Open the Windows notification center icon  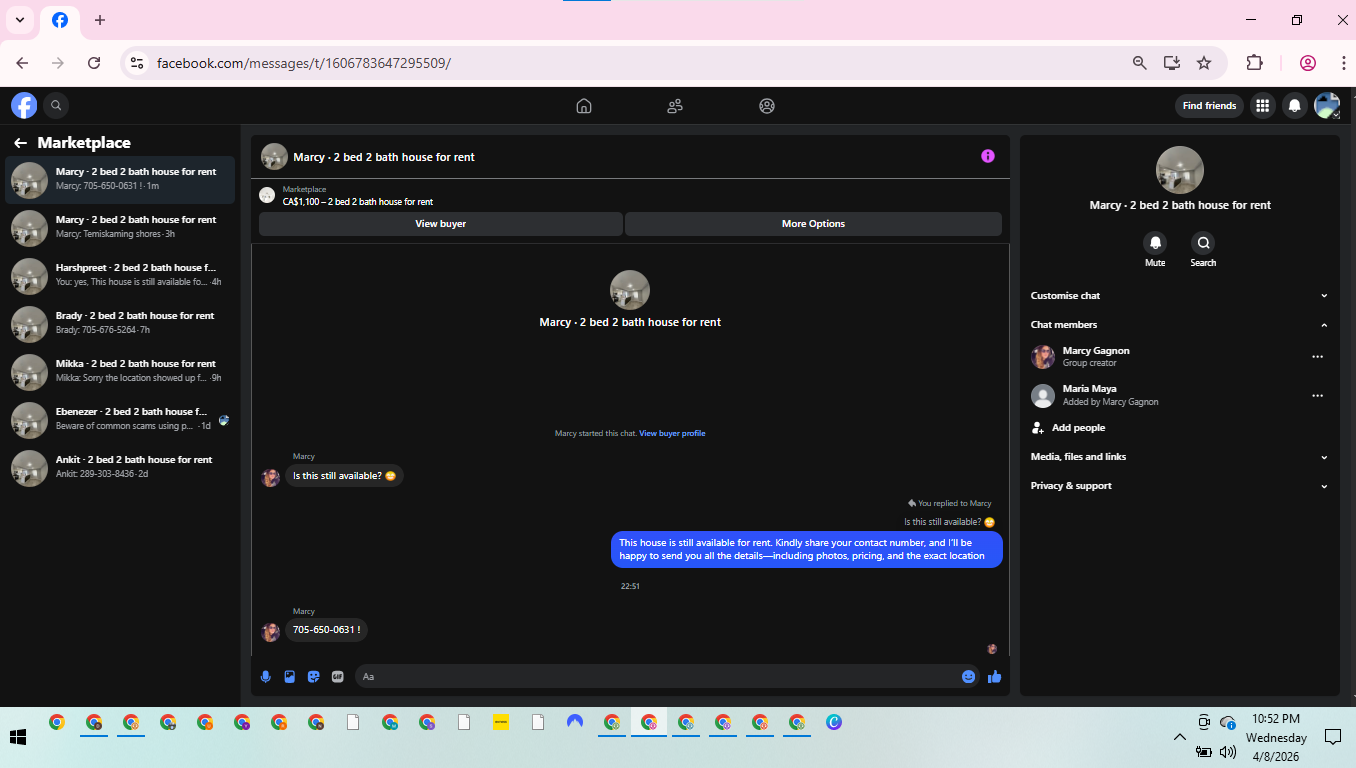point(1332,737)
